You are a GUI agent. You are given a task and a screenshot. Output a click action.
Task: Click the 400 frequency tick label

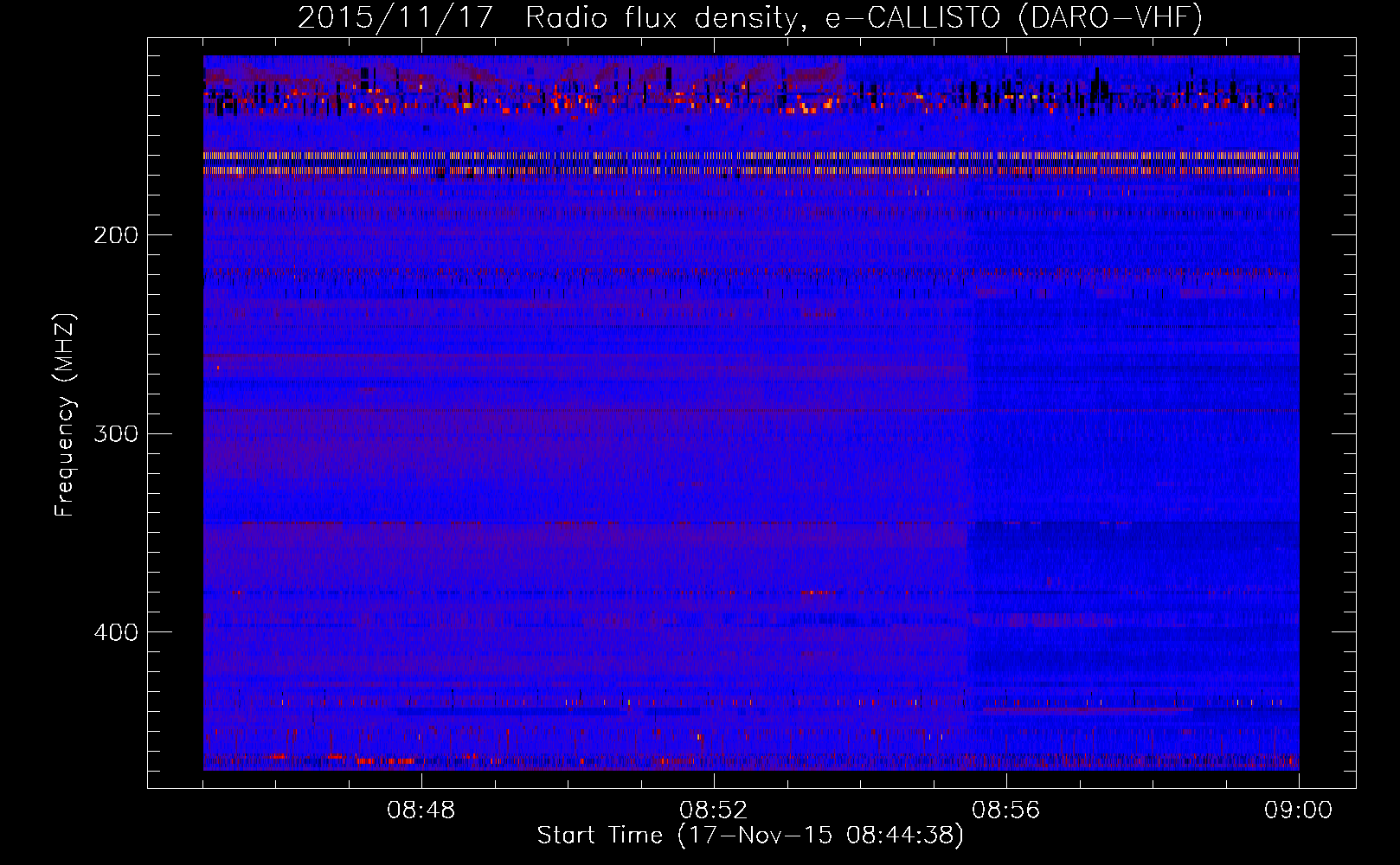(x=116, y=632)
